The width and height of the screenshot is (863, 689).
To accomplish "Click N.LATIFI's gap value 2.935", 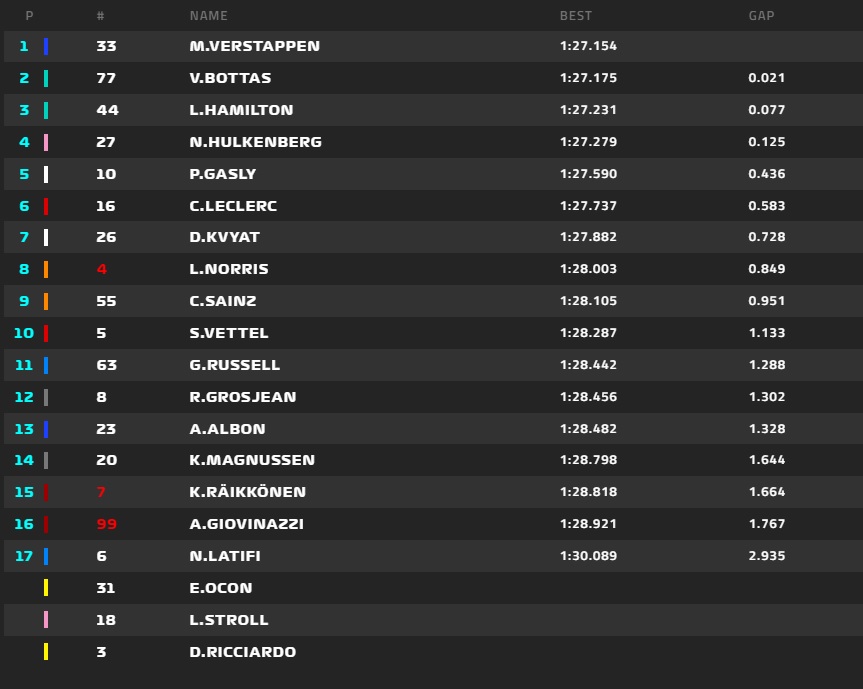I will (767, 556).
